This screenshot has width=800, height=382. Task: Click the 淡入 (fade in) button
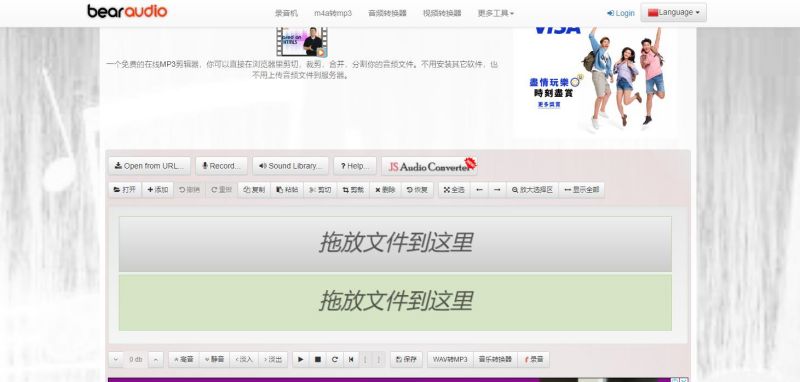click(x=244, y=360)
